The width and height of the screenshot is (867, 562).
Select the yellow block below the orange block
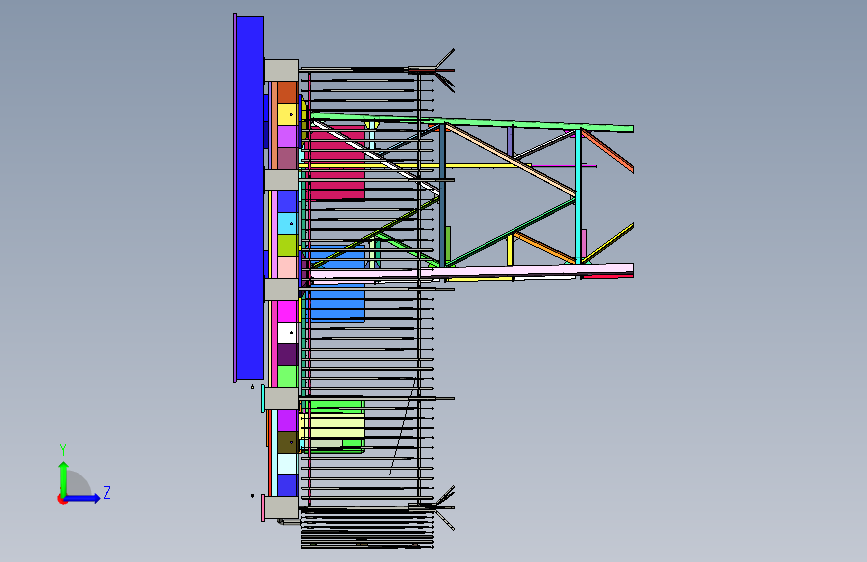[x=288, y=115]
